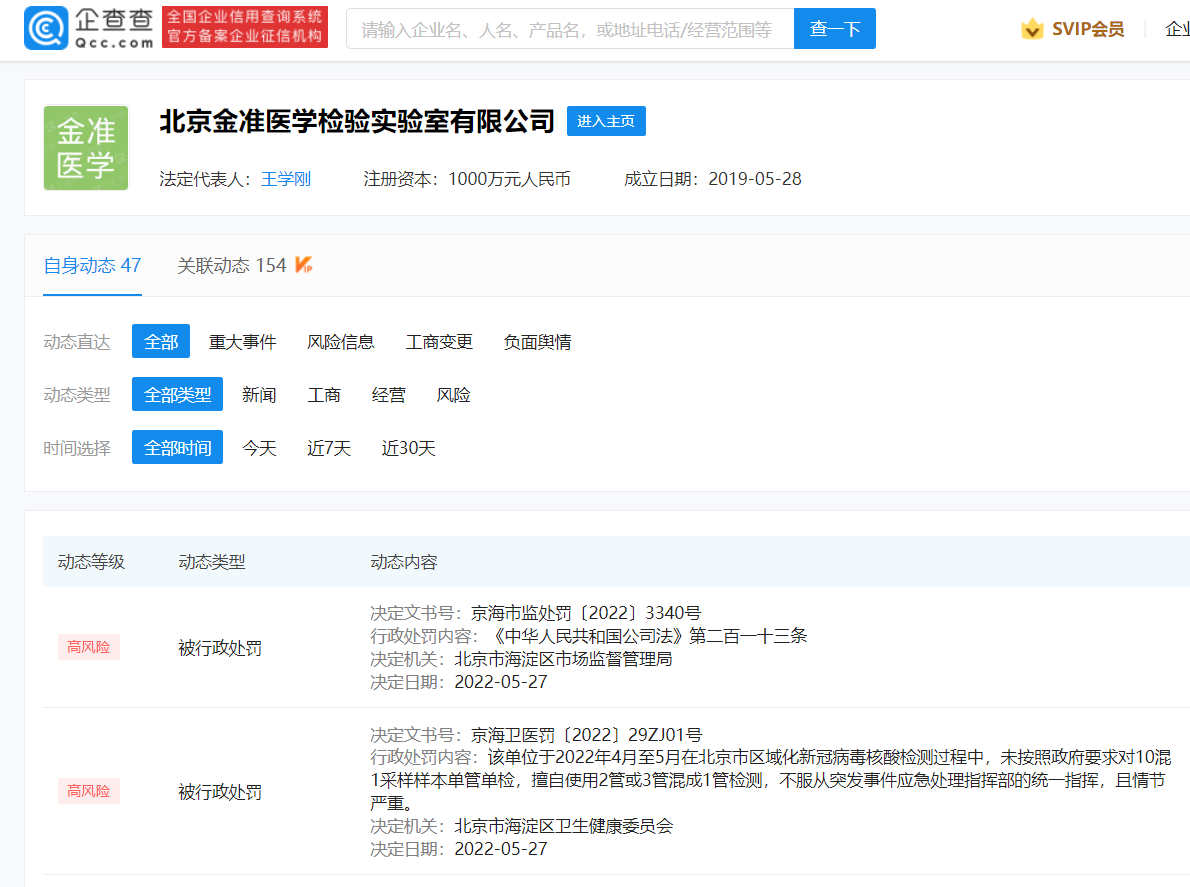1190x887 pixels.
Task: Click the 高风险 tag for 3340号 penalty
Action: pos(89,647)
